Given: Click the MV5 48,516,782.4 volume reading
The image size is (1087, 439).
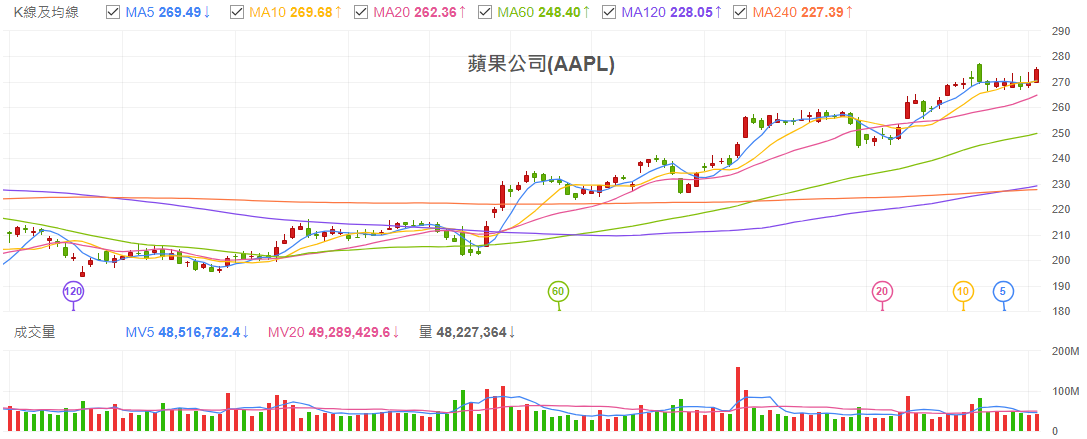Looking at the screenshot, I should coord(187,332).
